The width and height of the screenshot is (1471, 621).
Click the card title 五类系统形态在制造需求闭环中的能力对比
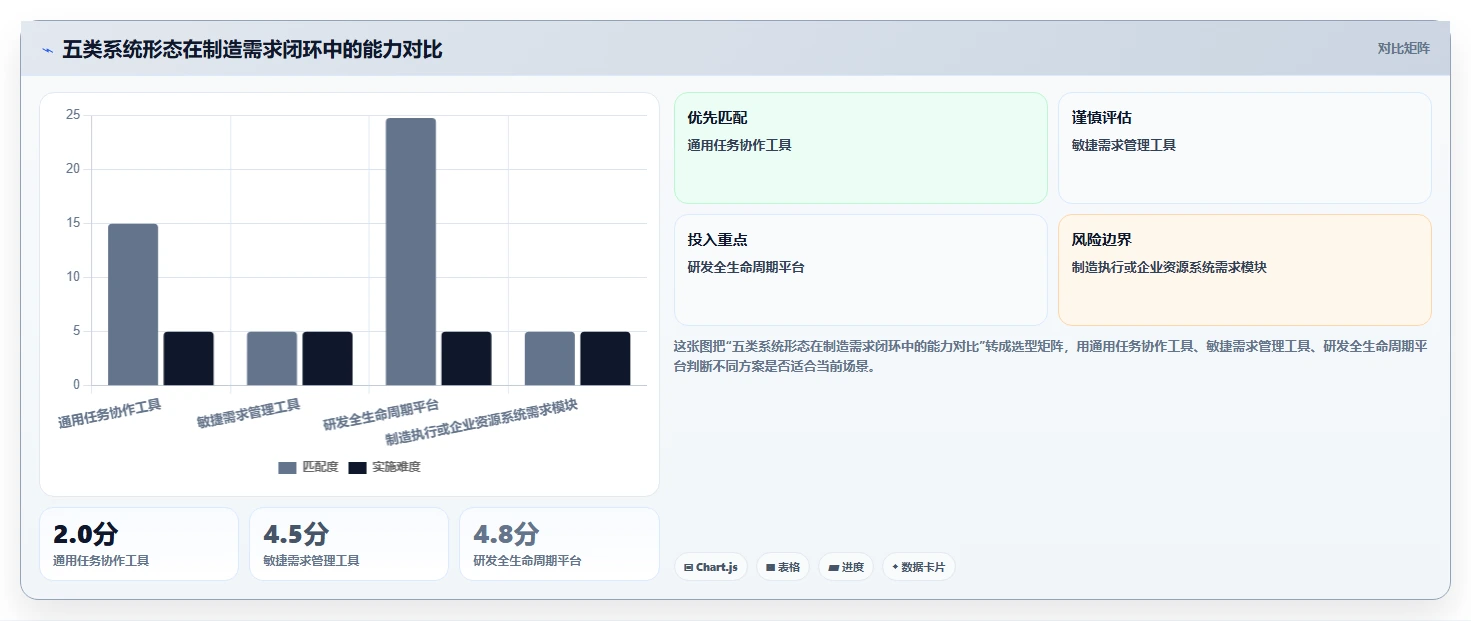(x=252, y=50)
